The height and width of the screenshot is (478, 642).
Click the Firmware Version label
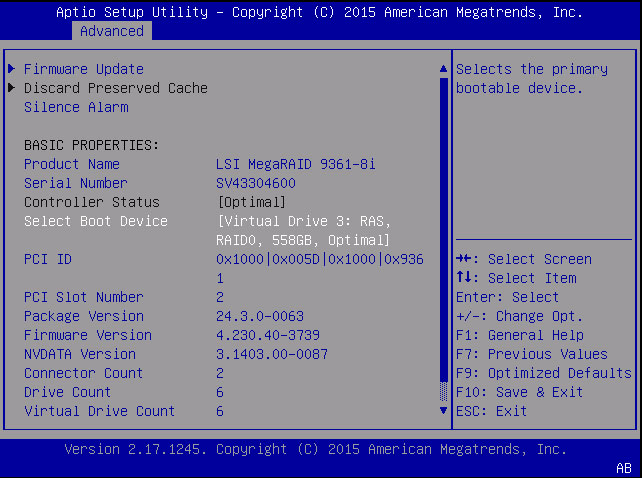click(x=88, y=335)
